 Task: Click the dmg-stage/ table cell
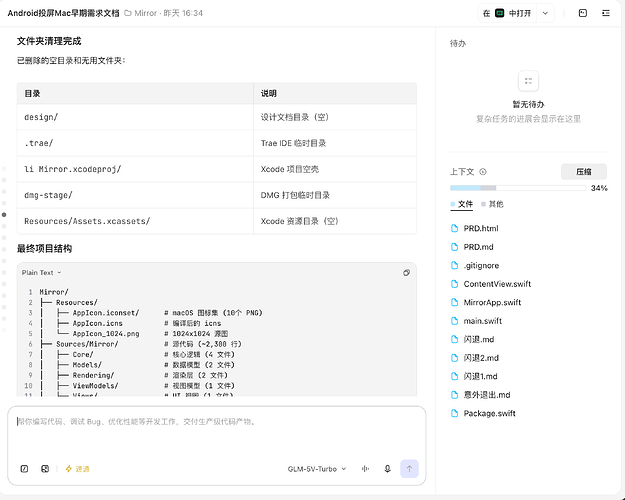(135, 195)
